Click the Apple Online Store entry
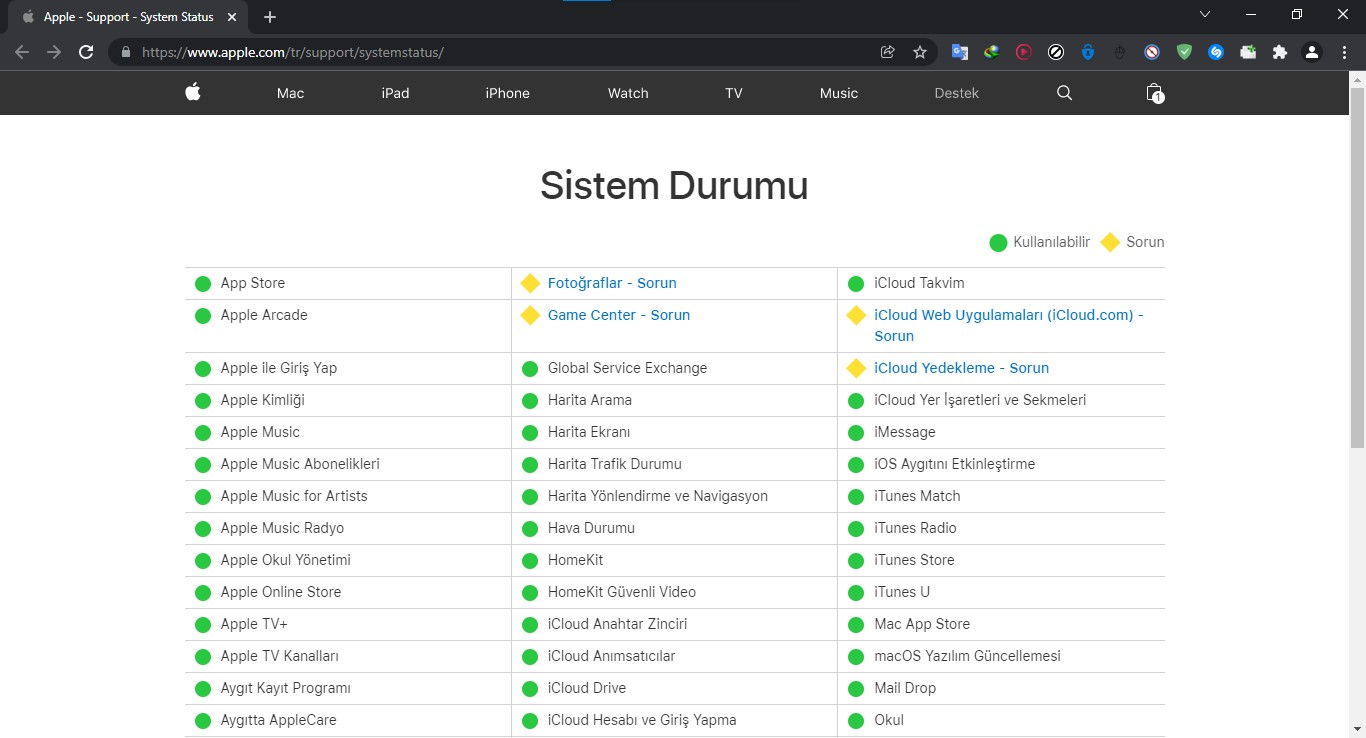Screen dimensions: 1366x738 pos(281,592)
